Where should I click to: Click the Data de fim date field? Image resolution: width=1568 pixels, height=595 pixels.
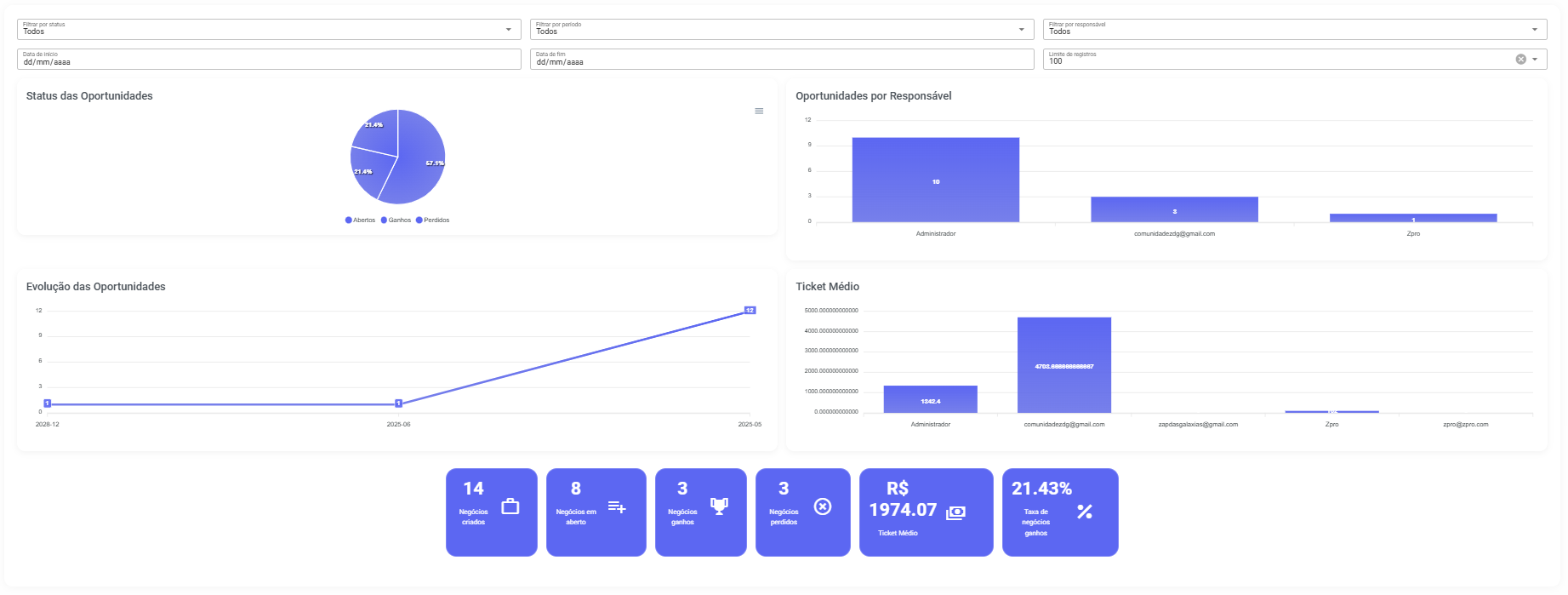click(781, 60)
